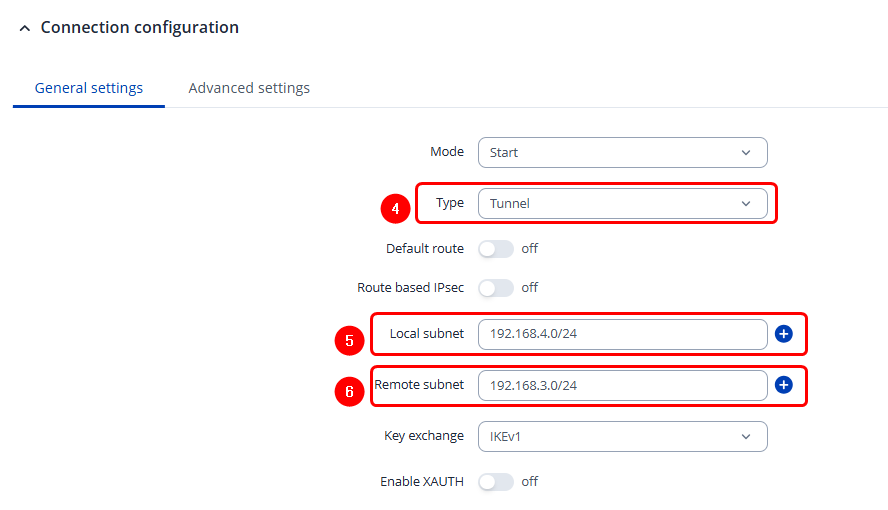The height and width of the screenshot is (510, 888).
Task: Click the red step 4 marker
Action: (x=396, y=208)
